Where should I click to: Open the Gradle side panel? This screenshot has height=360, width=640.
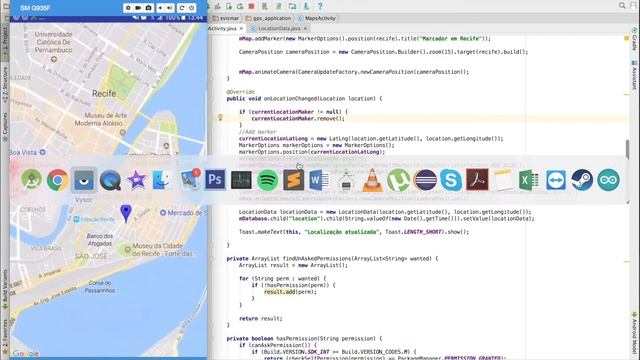coord(635,40)
